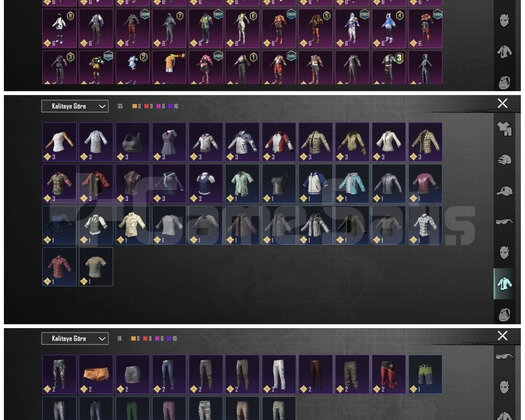Open helmet category in shirts panel sidebar

coord(504,160)
